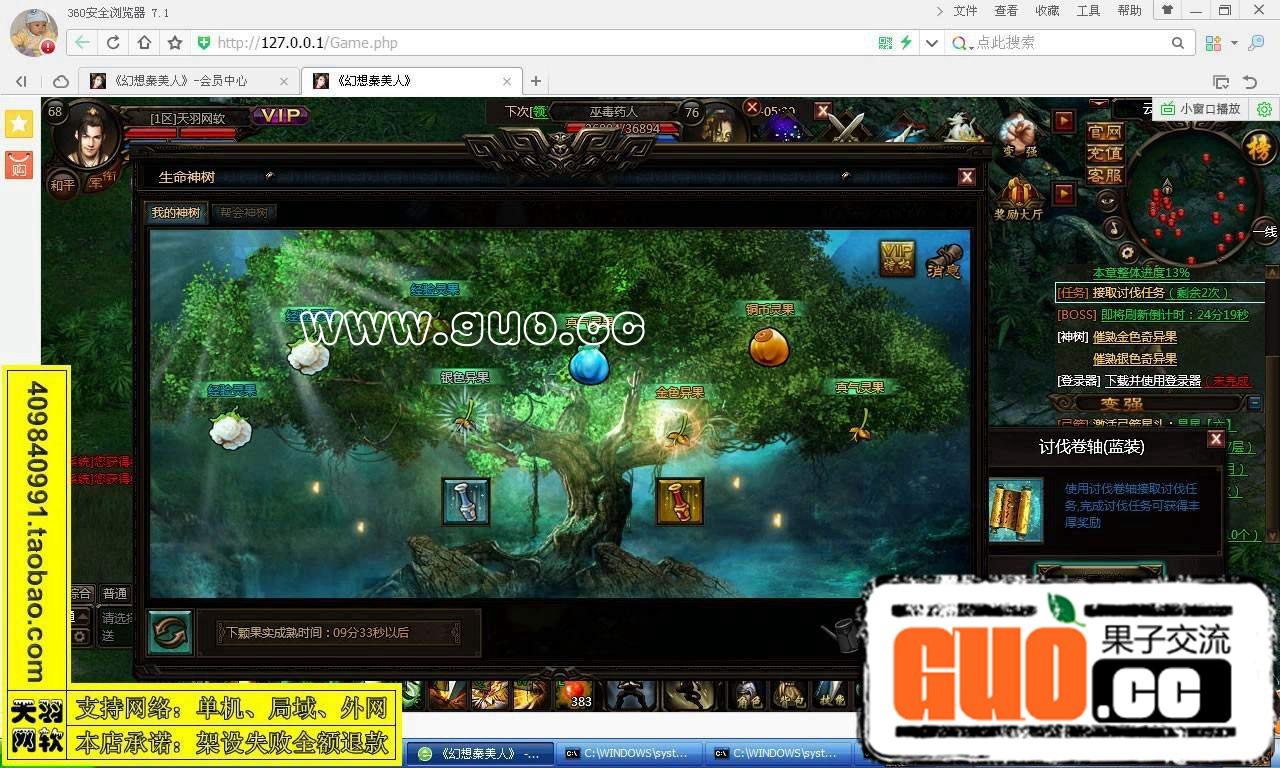Viewport: 1280px width, 768px height.
Task: Close the 会员中心 browser tab
Action: [284, 81]
